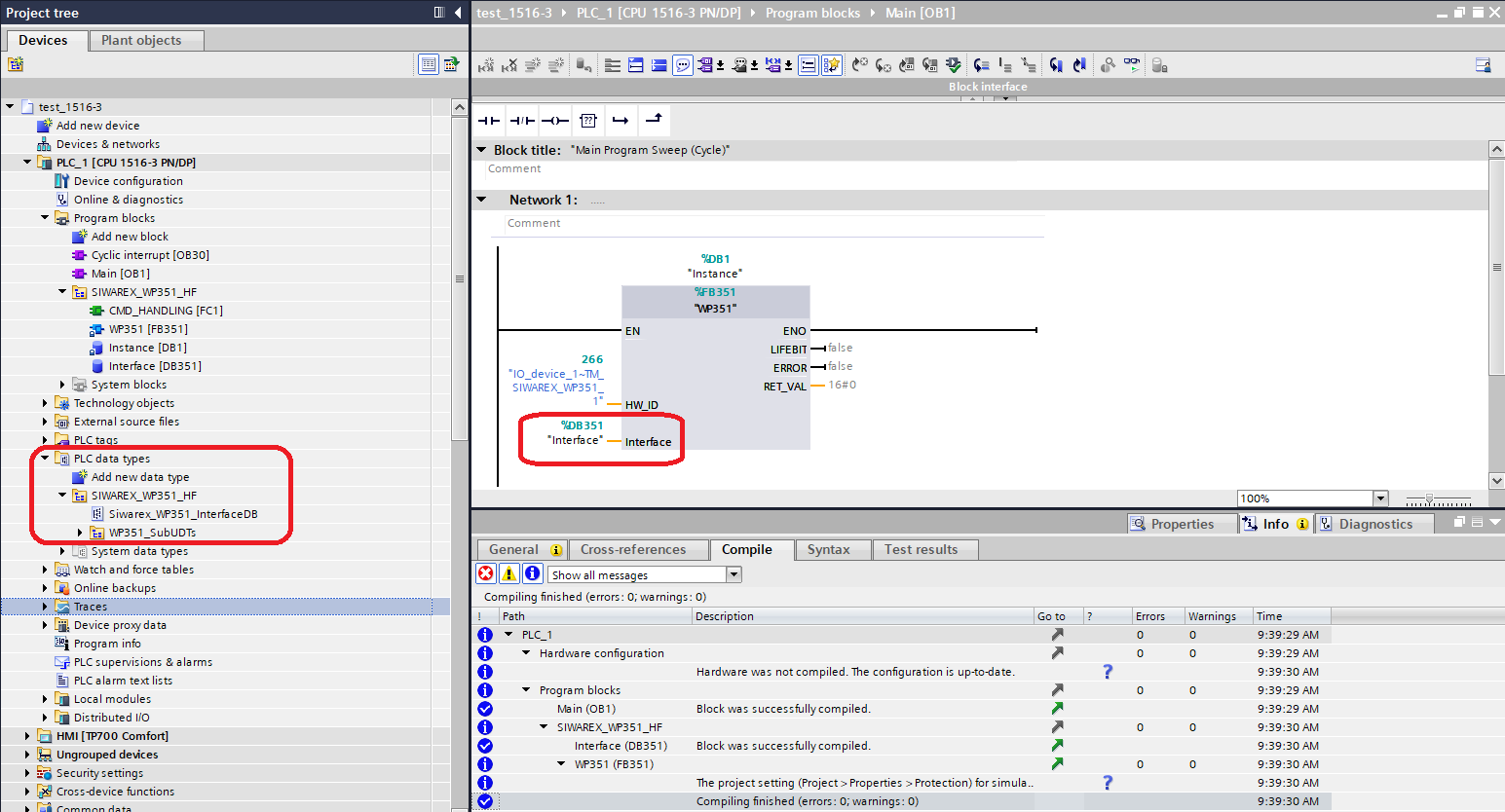This screenshot has height=812, width=1505.
Task: Switch to the Cross-references tab
Action: [x=633, y=549]
